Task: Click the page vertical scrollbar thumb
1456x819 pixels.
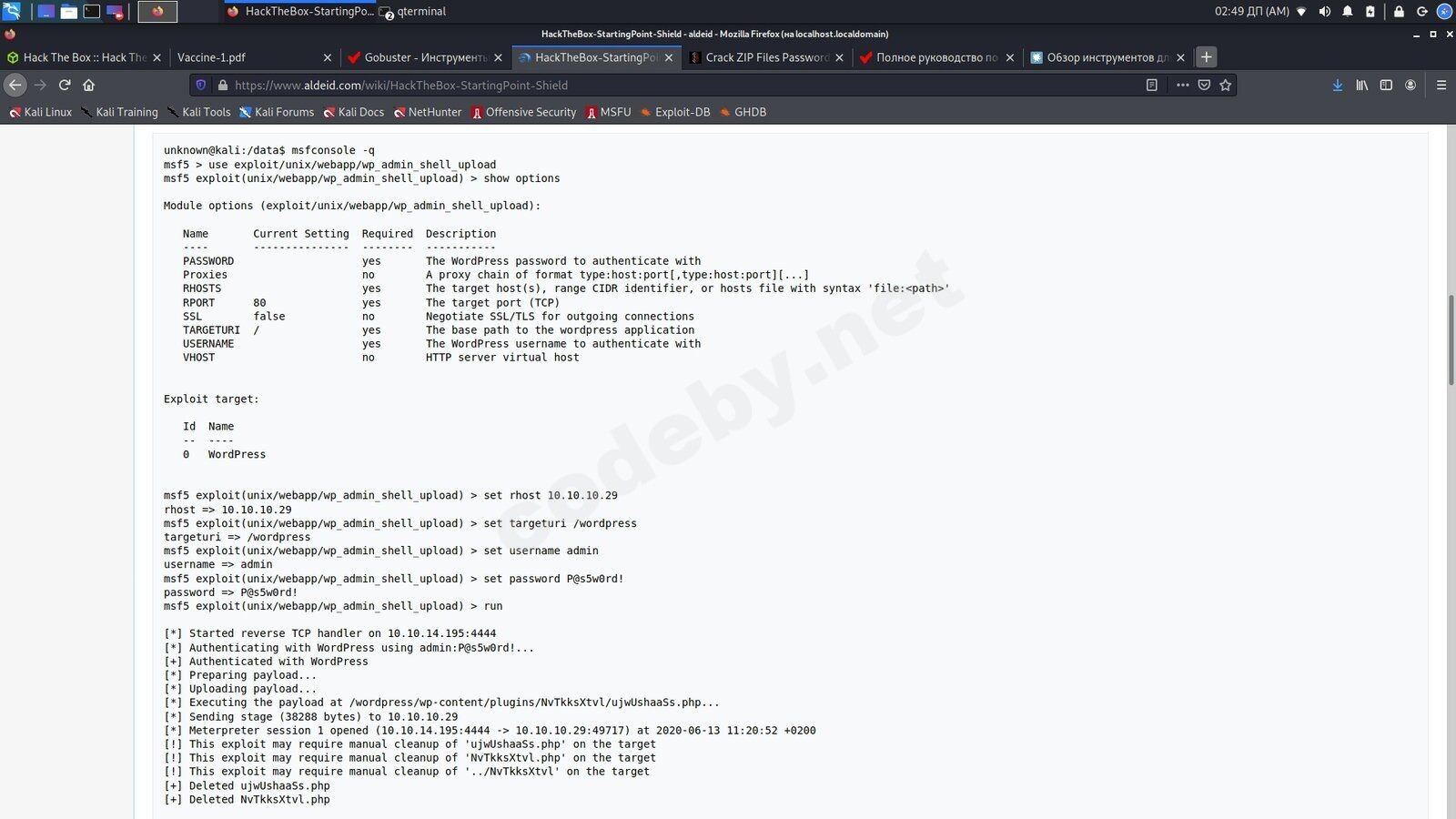Action: [x=1450, y=339]
